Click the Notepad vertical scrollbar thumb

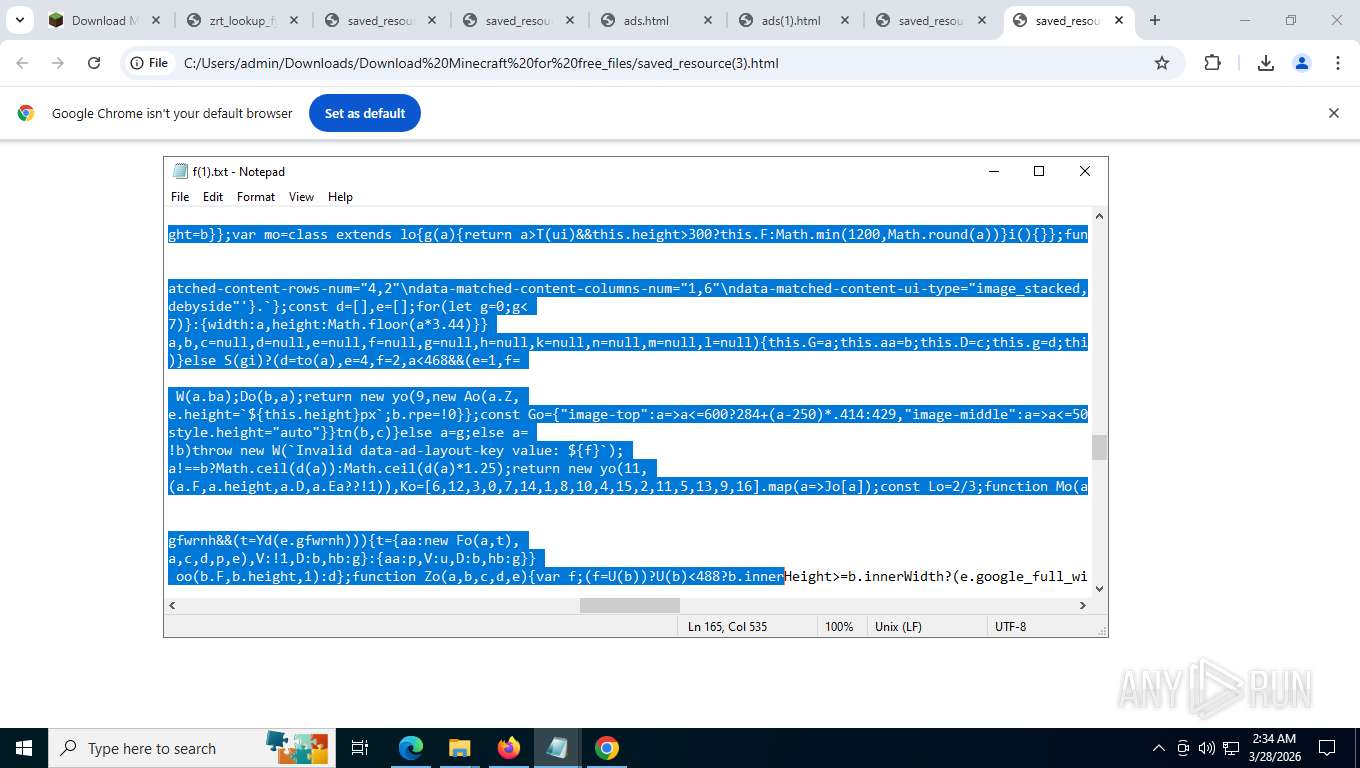coord(1099,447)
